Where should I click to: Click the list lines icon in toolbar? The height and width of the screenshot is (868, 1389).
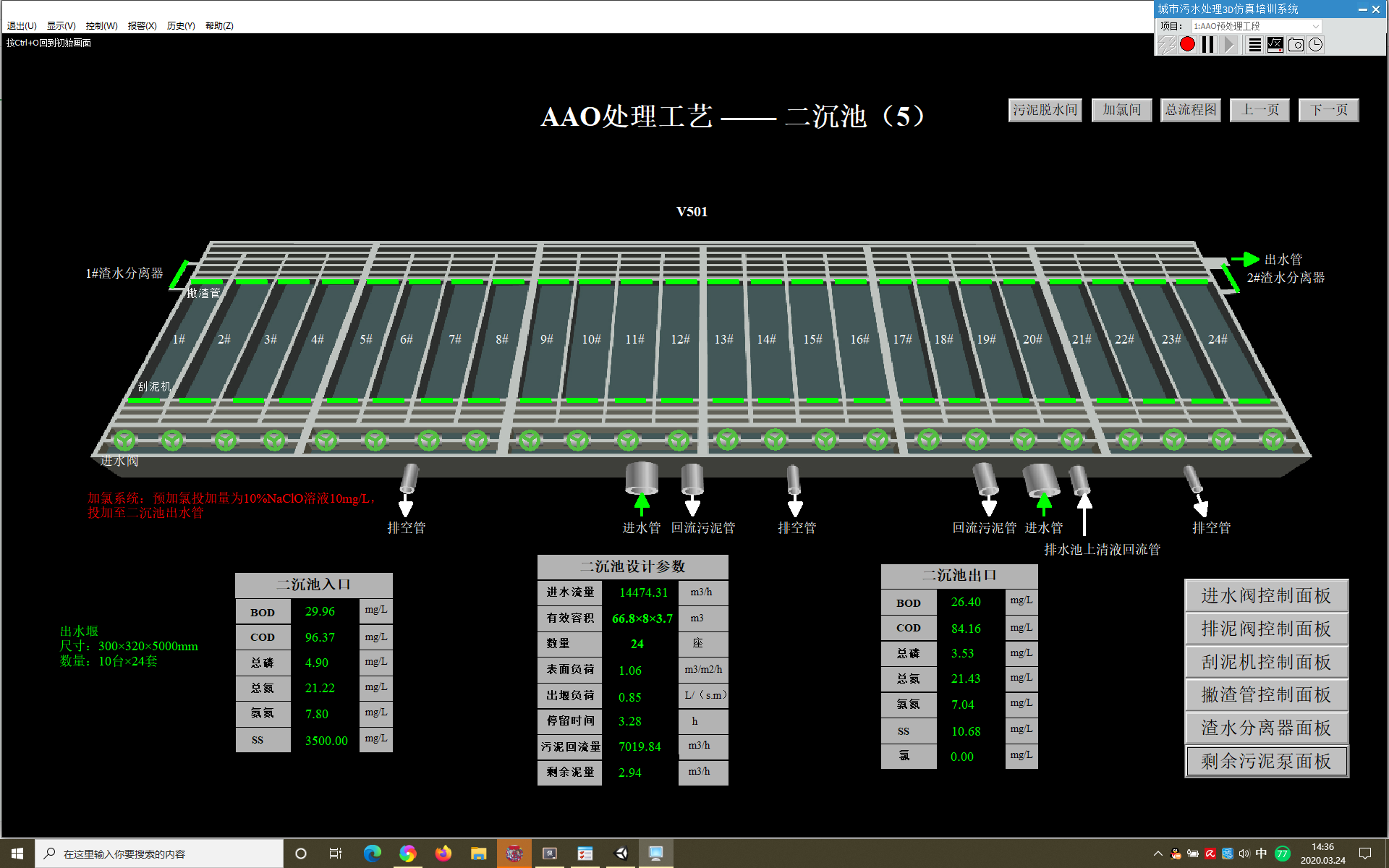(x=1254, y=45)
